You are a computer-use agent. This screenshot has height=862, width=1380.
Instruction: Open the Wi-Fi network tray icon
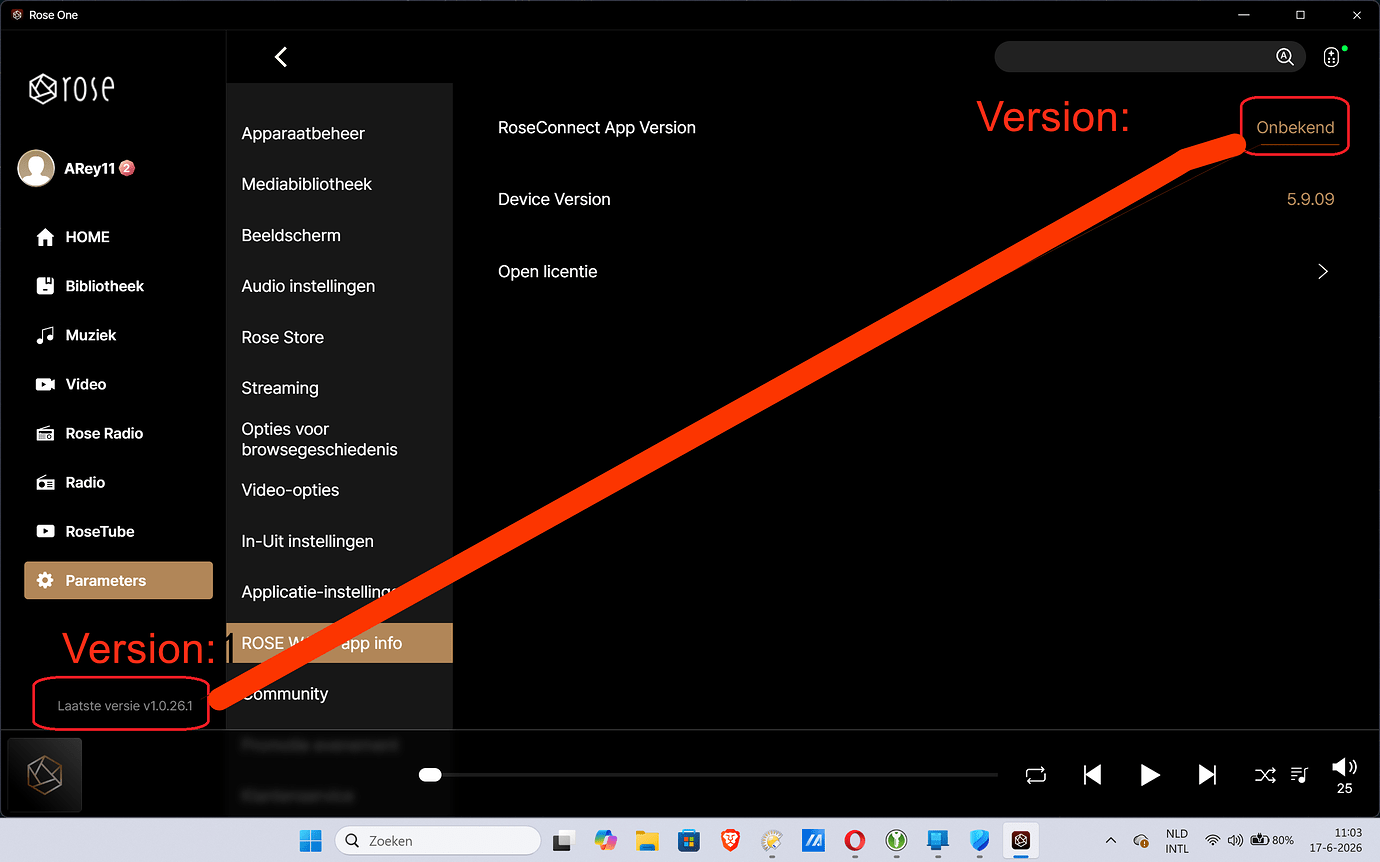click(x=1213, y=841)
